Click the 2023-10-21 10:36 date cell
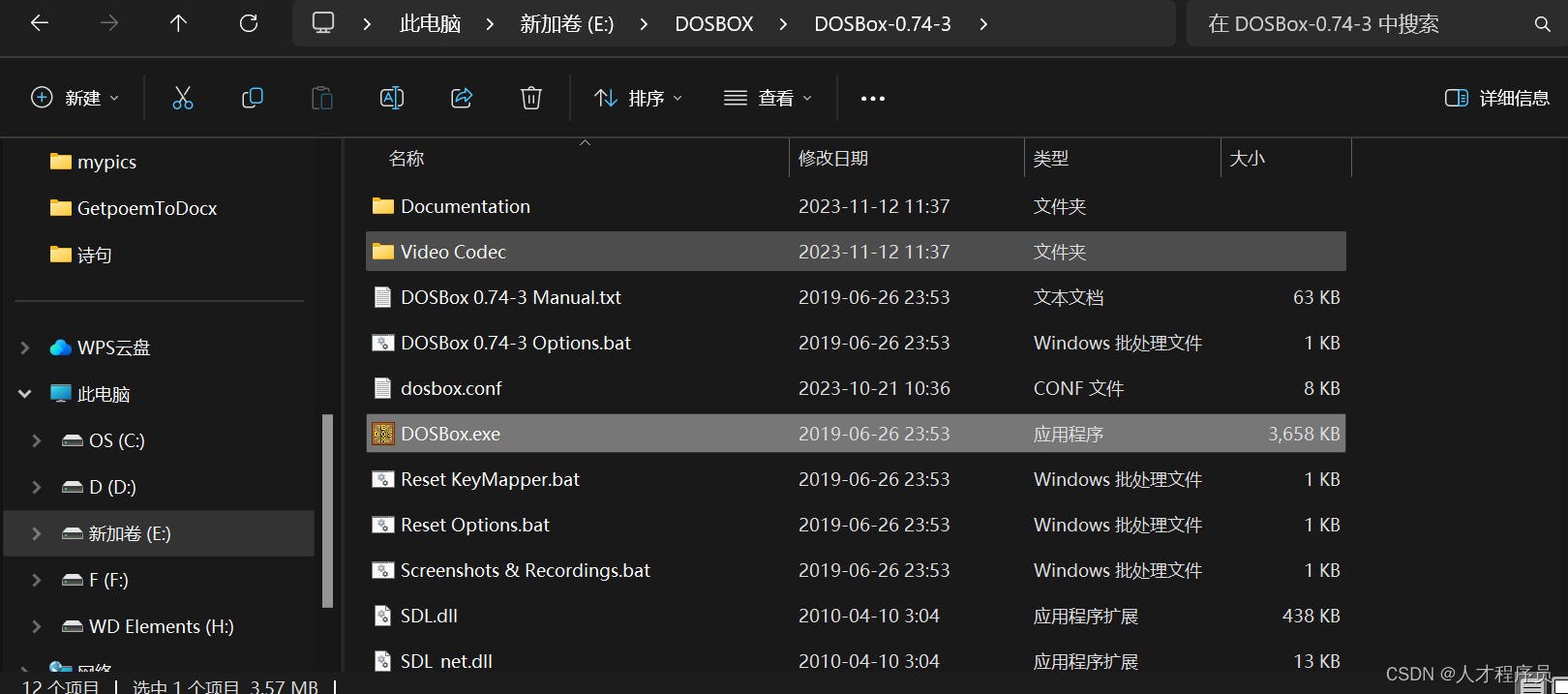Viewport: 1568px width, 694px height. point(874,388)
